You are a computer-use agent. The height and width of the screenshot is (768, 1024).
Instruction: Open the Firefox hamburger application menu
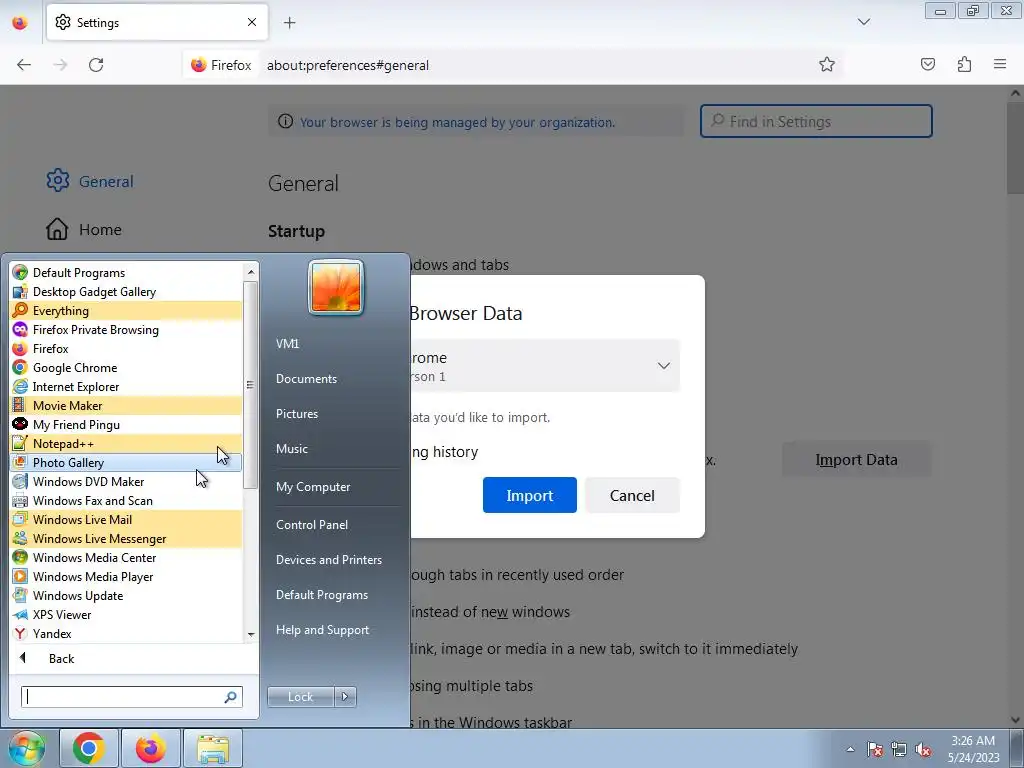(1000, 64)
